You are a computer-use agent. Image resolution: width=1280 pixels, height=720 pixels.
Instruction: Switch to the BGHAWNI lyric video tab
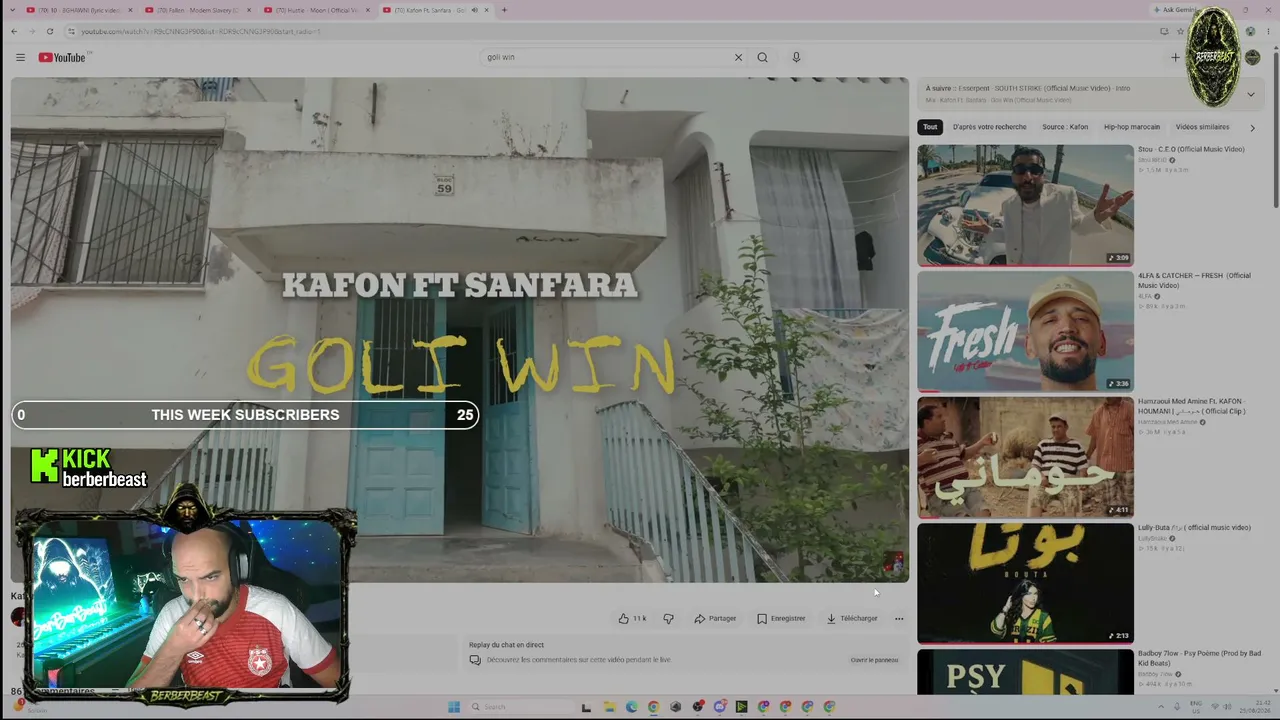click(x=78, y=10)
